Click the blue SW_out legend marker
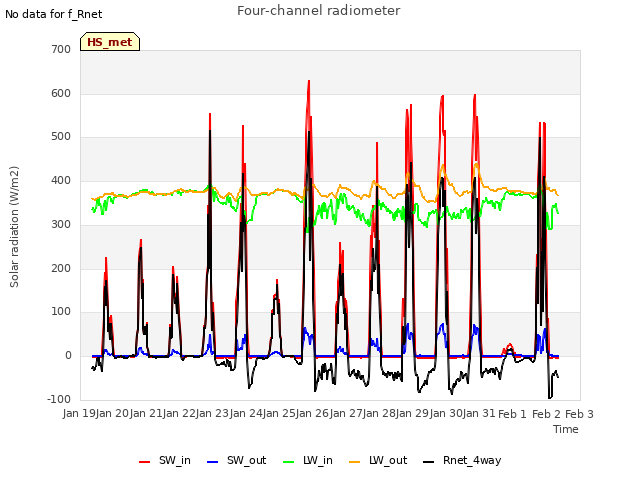Screen dimensions: 640x480 coord(213,462)
